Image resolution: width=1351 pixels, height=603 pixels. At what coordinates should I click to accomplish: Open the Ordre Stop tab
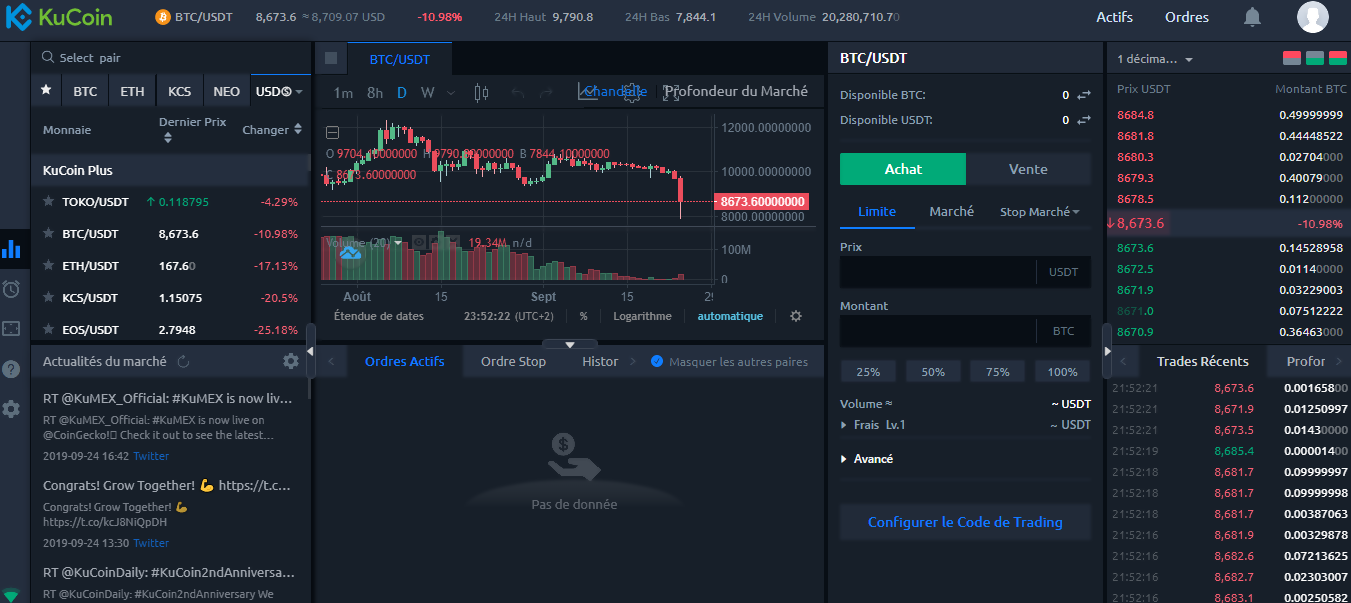coord(513,361)
